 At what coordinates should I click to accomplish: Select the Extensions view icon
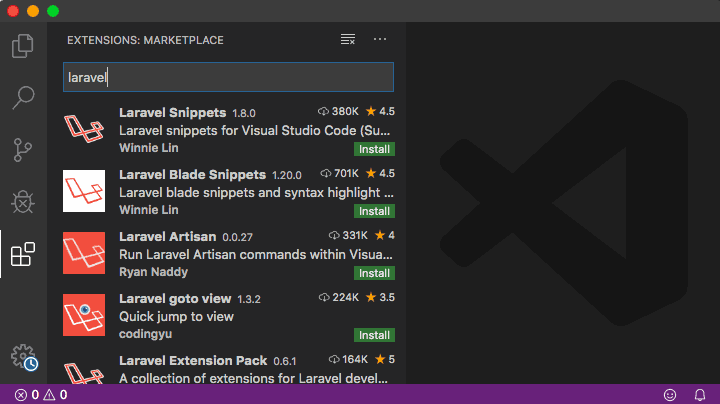tap(23, 254)
